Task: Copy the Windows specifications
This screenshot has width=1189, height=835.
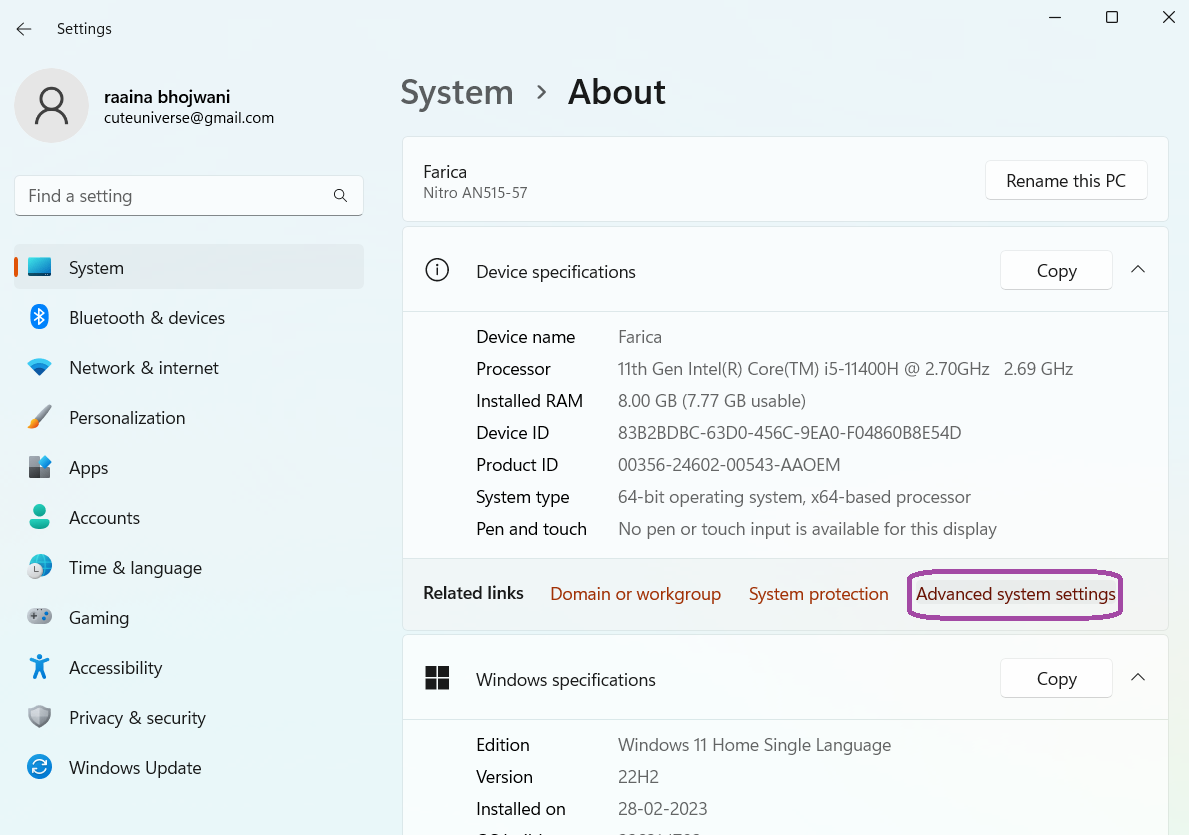Action: click(1056, 679)
